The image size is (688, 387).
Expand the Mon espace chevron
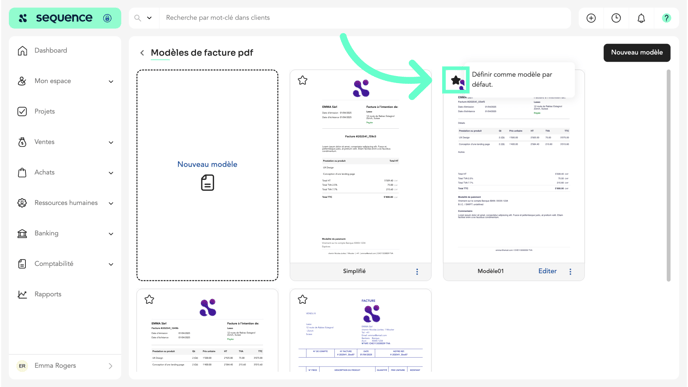111,82
